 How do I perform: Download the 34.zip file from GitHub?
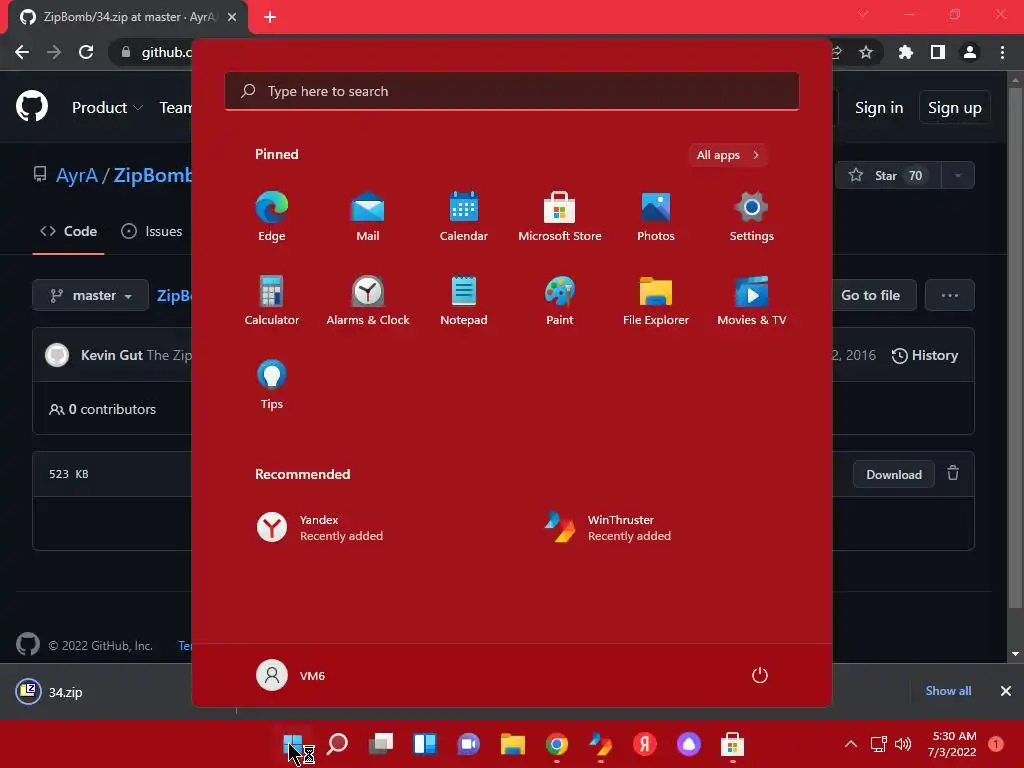pyautogui.click(x=893, y=475)
